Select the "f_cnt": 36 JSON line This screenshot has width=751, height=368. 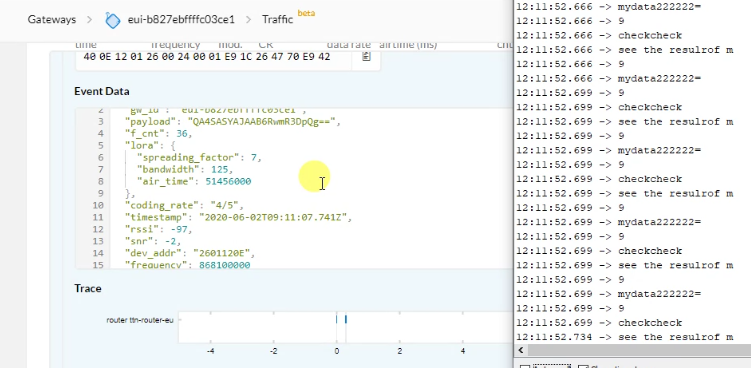point(158,134)
